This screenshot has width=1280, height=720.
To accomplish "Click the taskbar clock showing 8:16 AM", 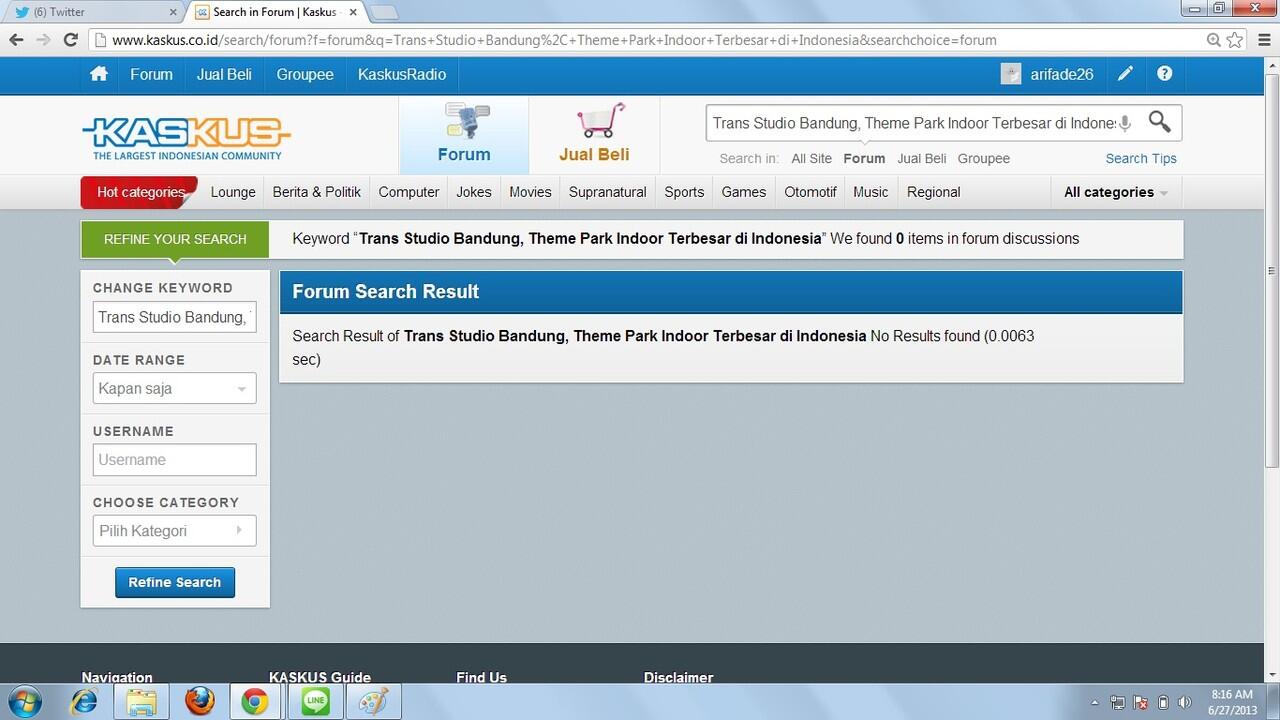I will [x=1232, y=702].
